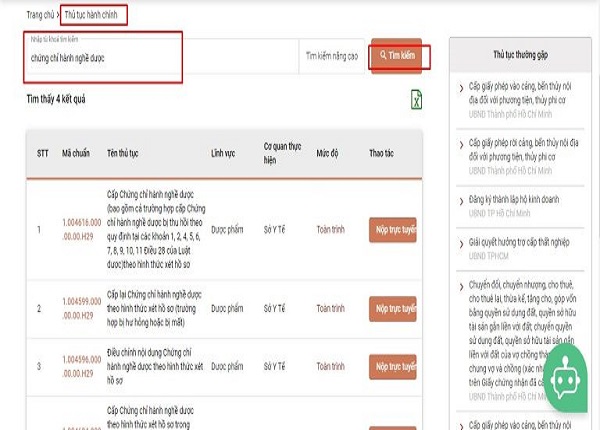Open 'Cấp giấy phép rời cảng' frequent procedure
The width and height of the screenshot is (600, 430).
[x=523, y=150]
